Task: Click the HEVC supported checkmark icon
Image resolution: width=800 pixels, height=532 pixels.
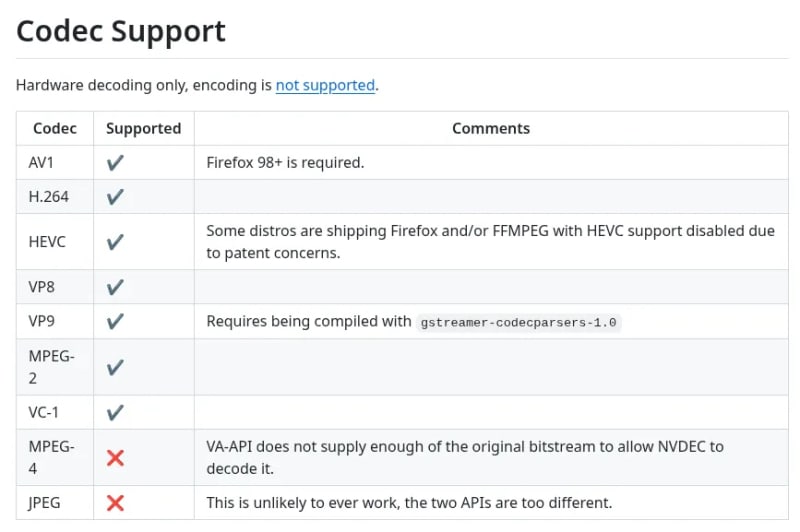Action: tap(115, 242)
